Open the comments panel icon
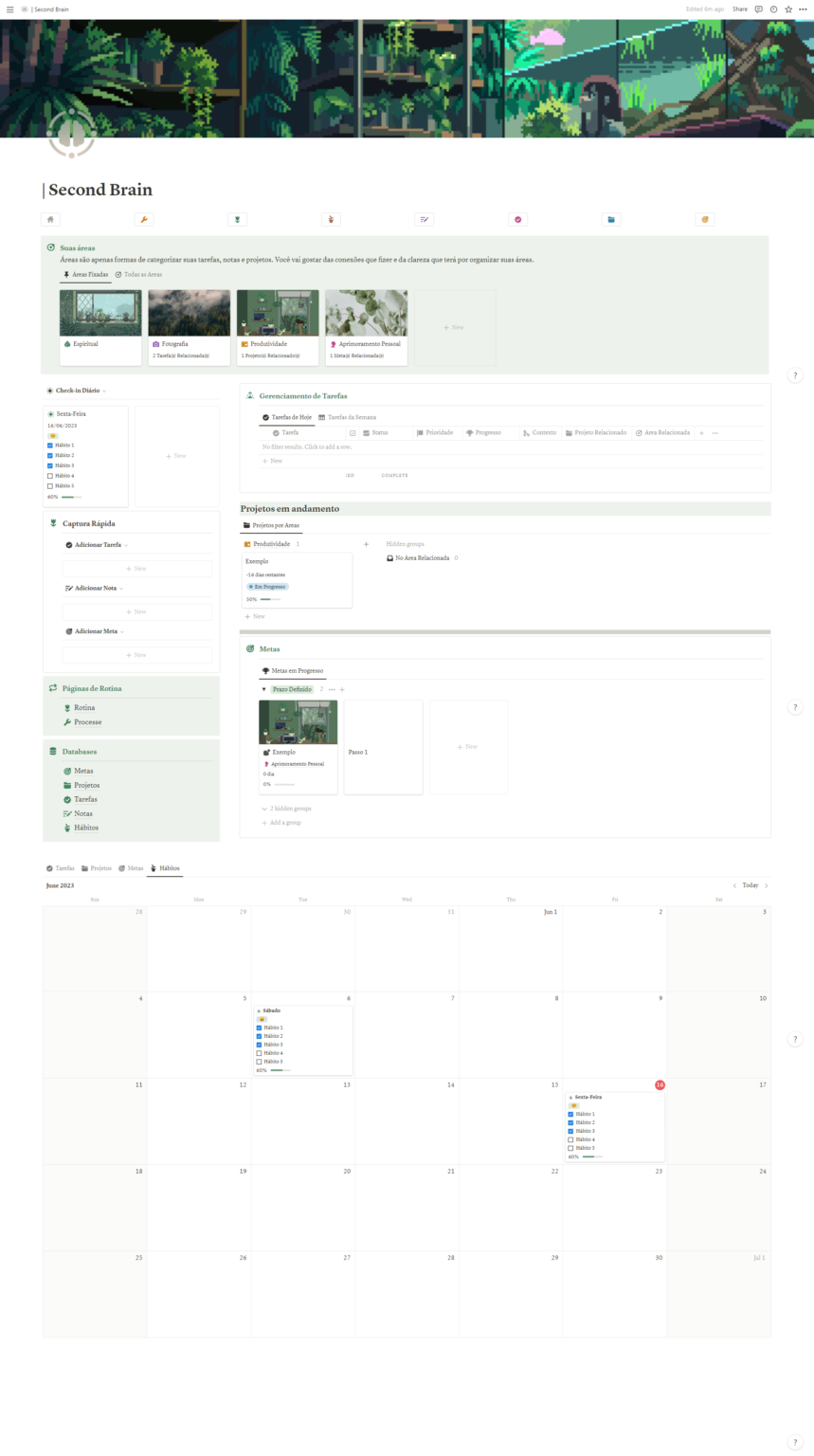Viewport: 814px width, 1456px height. [x=758, y=9]
